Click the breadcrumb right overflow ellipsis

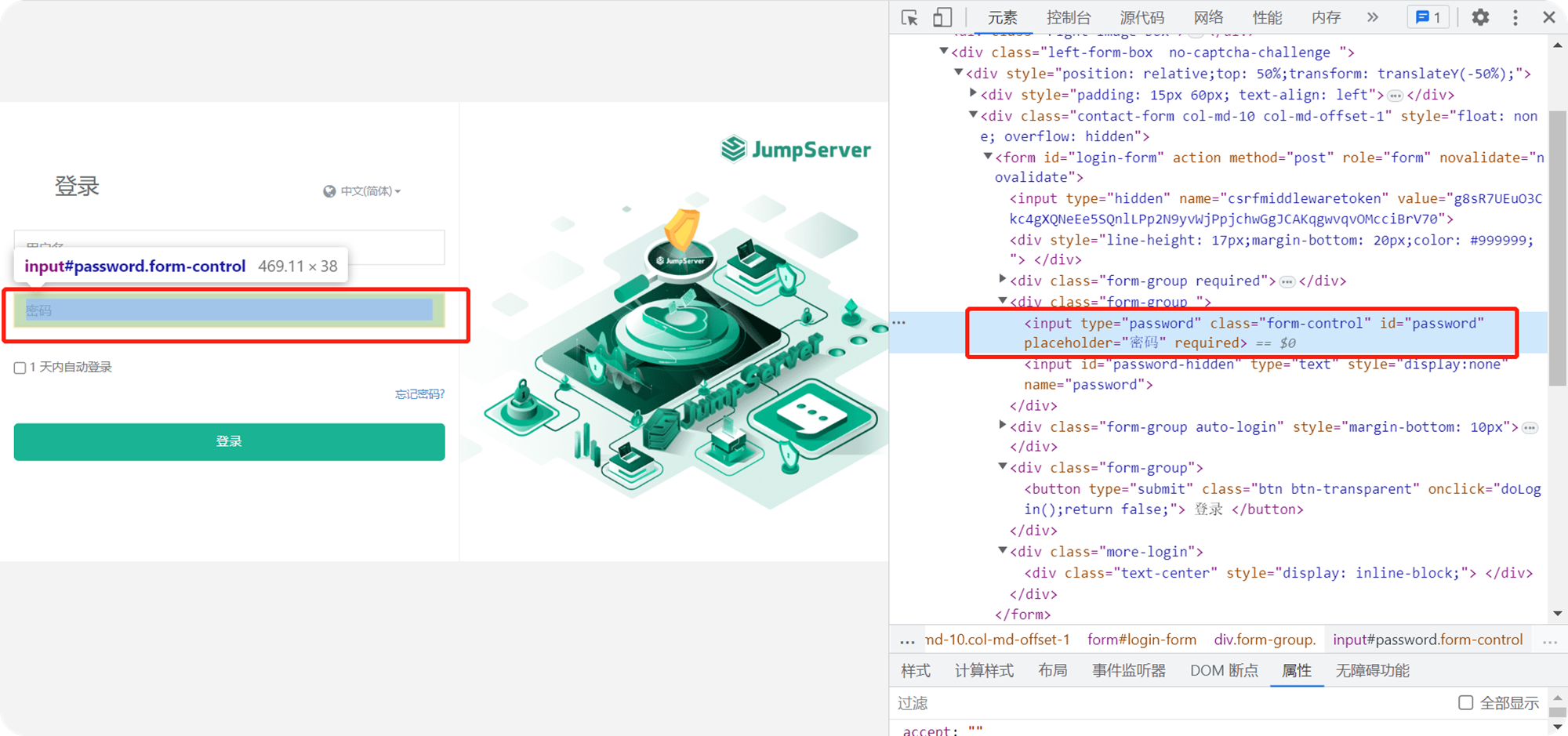pos(1550,641)
